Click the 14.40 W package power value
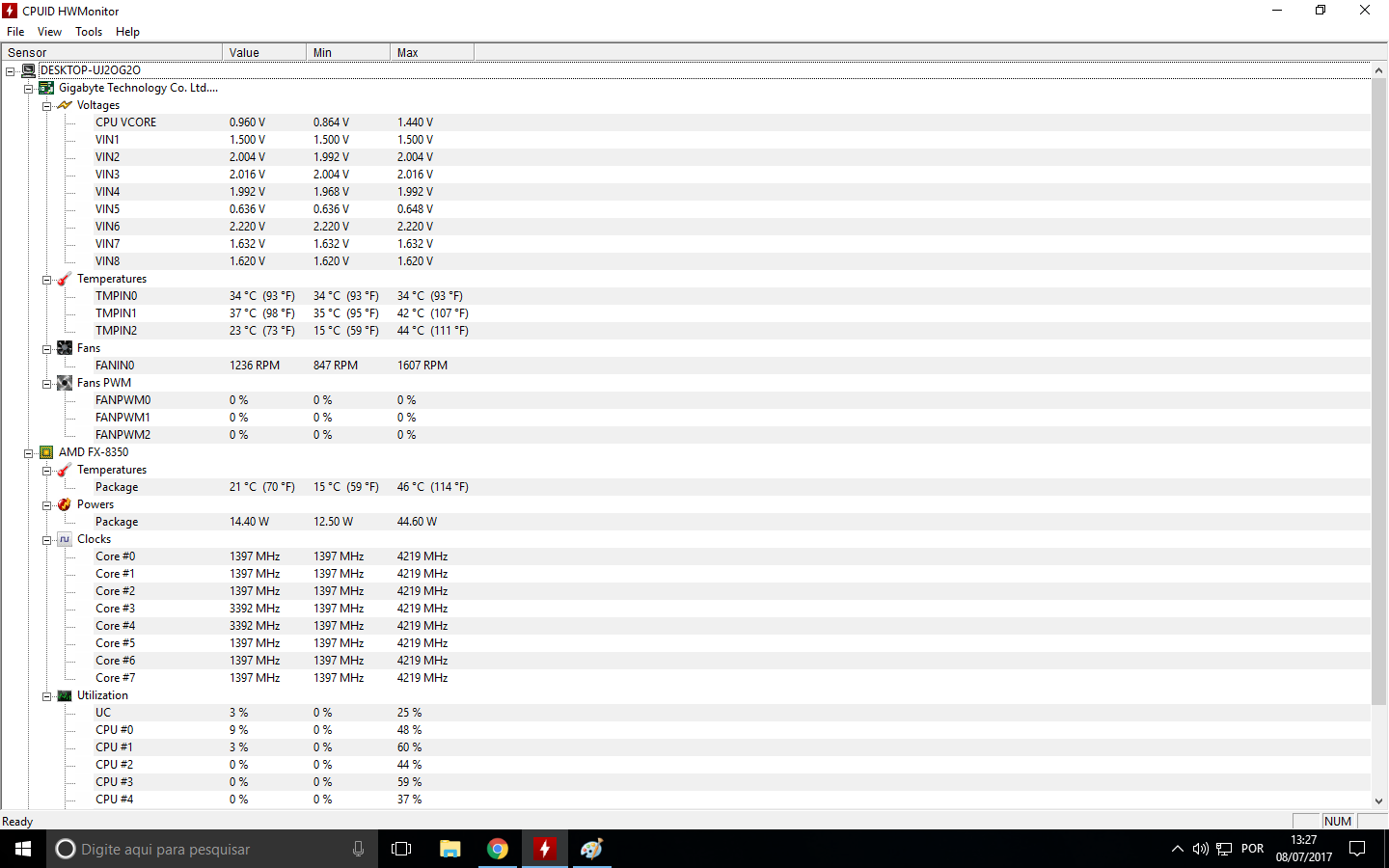The image size is (1389, 868). pyautogui.click(x=249, y=522)
